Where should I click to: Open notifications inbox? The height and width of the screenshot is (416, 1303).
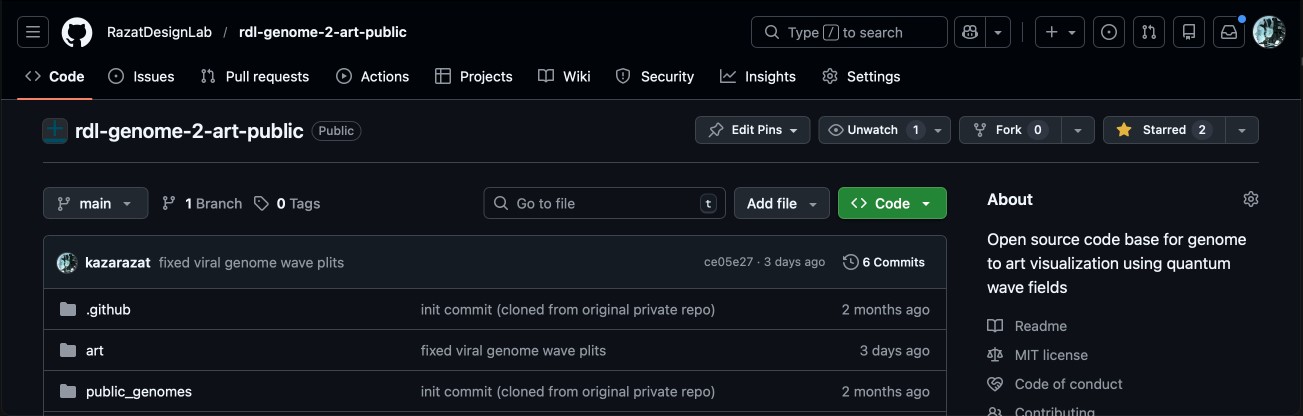tap(1229, 32)
